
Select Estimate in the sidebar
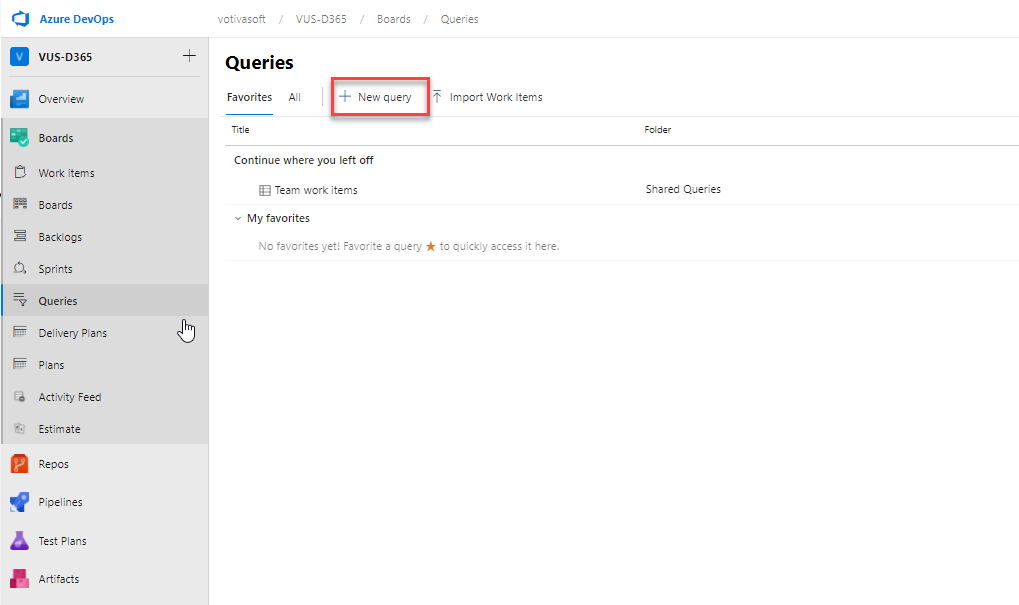coord(59,429)
